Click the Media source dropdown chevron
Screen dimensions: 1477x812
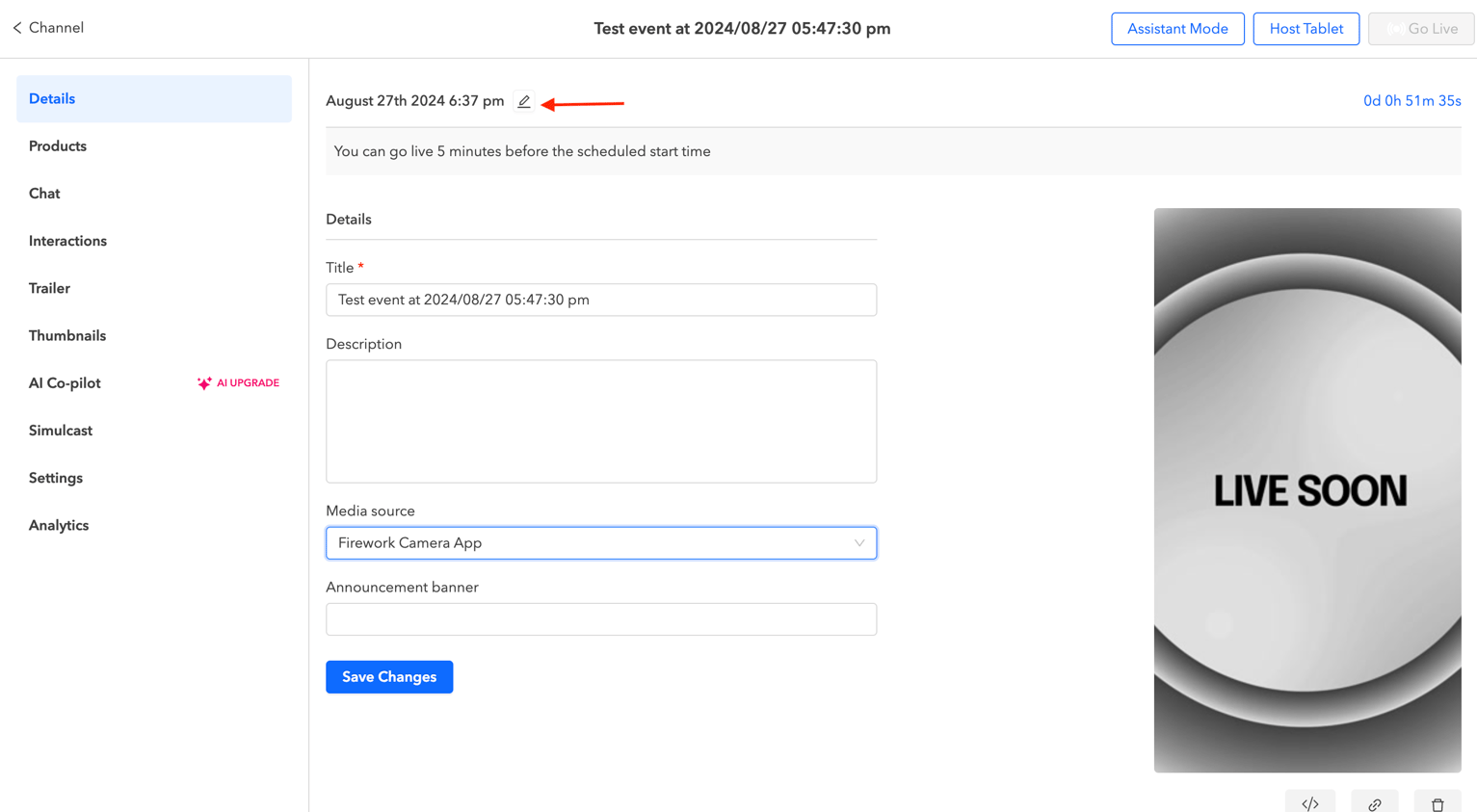[x=858, y=542]
